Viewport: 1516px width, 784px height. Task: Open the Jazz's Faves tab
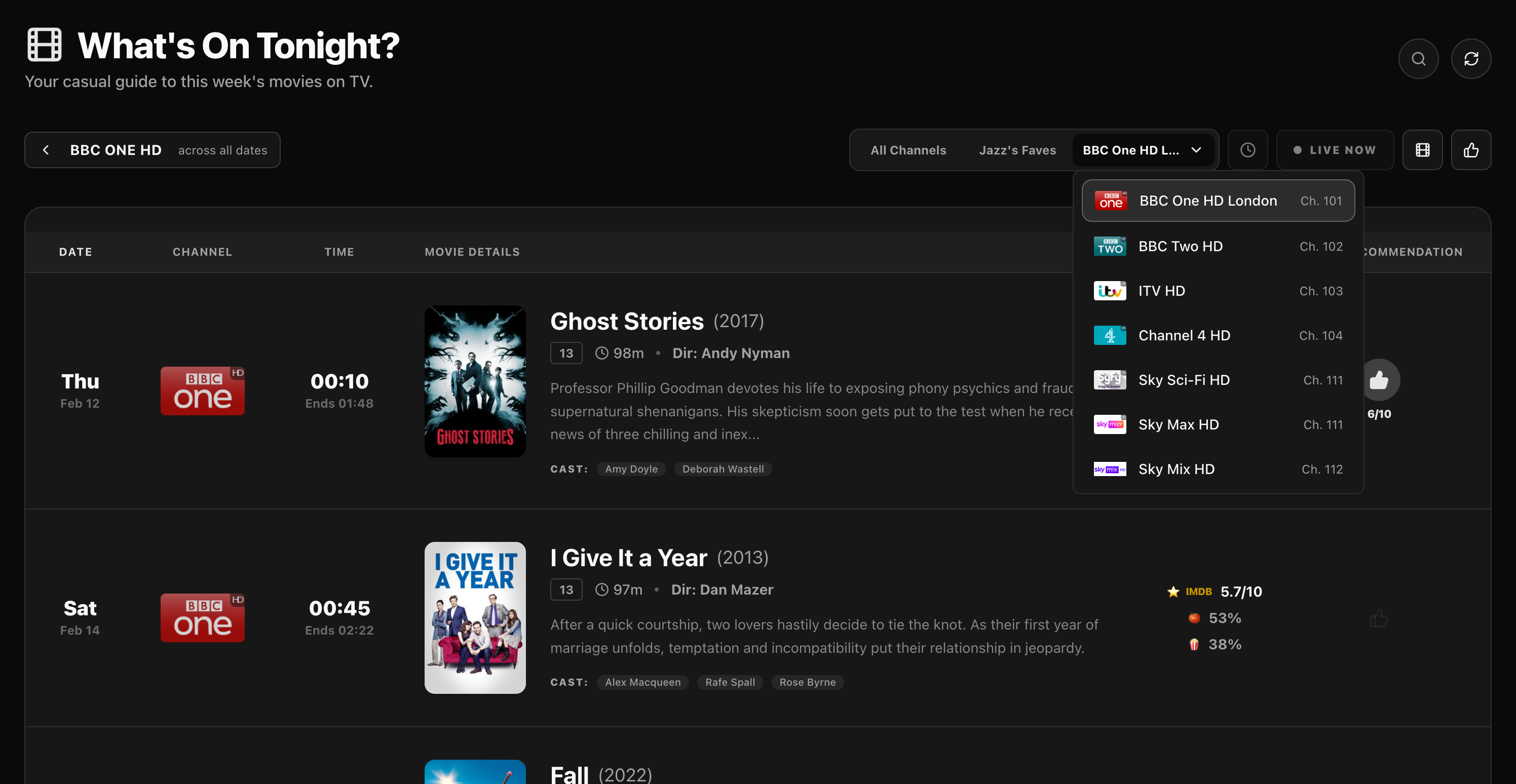click(x=1017, y=149)
